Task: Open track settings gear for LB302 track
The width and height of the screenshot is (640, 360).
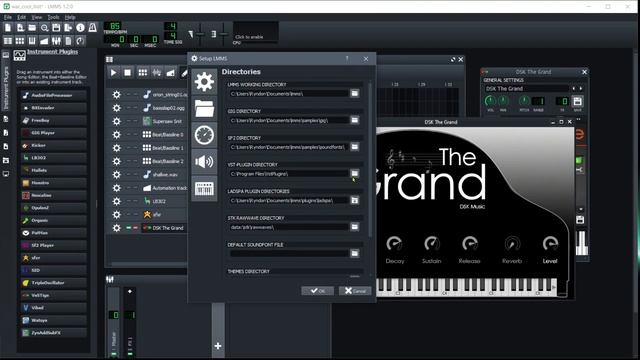Action: pyautogui.click(x=116, y=201)
